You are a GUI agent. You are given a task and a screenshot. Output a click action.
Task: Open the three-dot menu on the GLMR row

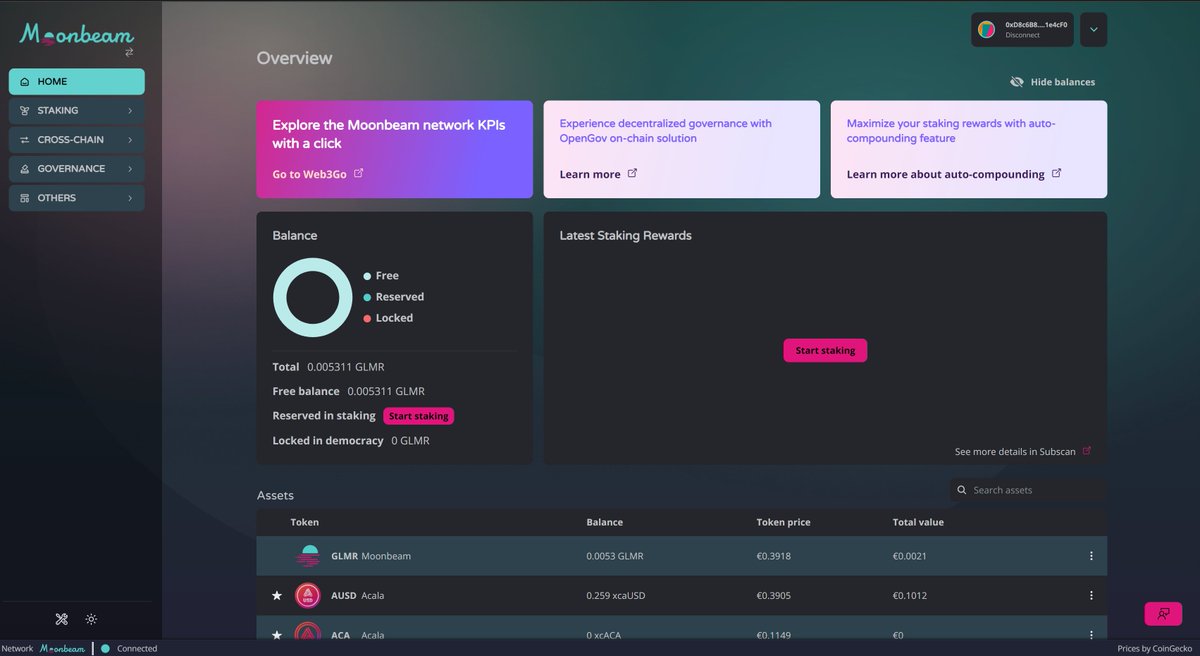(1091, 556)
